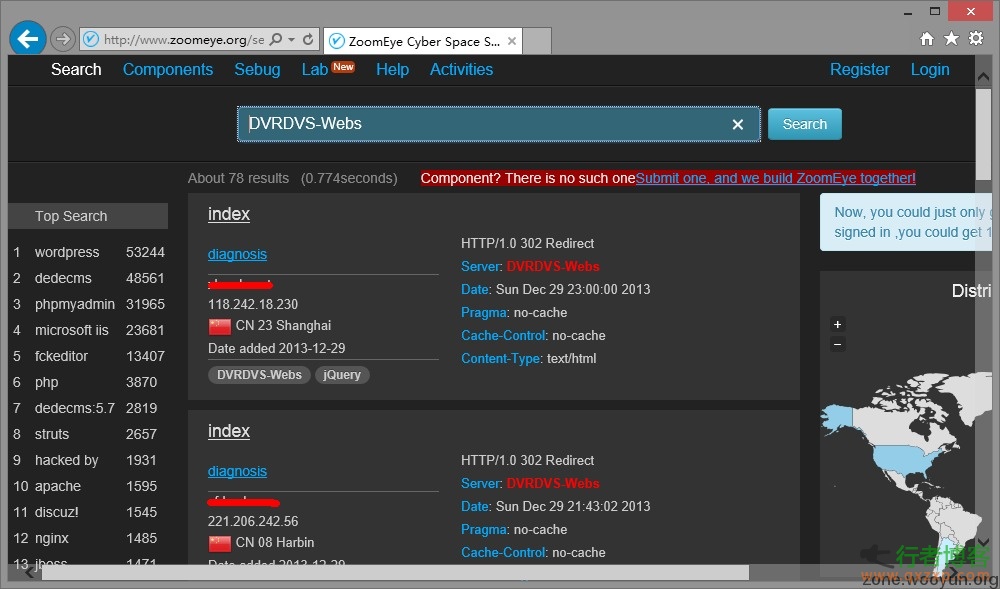This screenshot has width=1000, height=589.
Task: Select dedecms in Top Search
Action: tap(63, 279)
